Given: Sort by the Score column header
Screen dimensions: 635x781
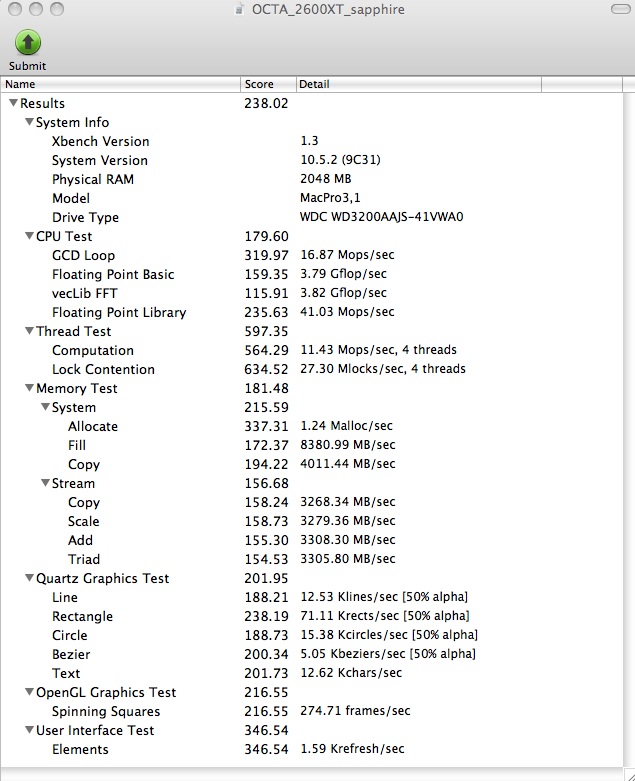Looking at the screenshot, I should click(268, 84).
